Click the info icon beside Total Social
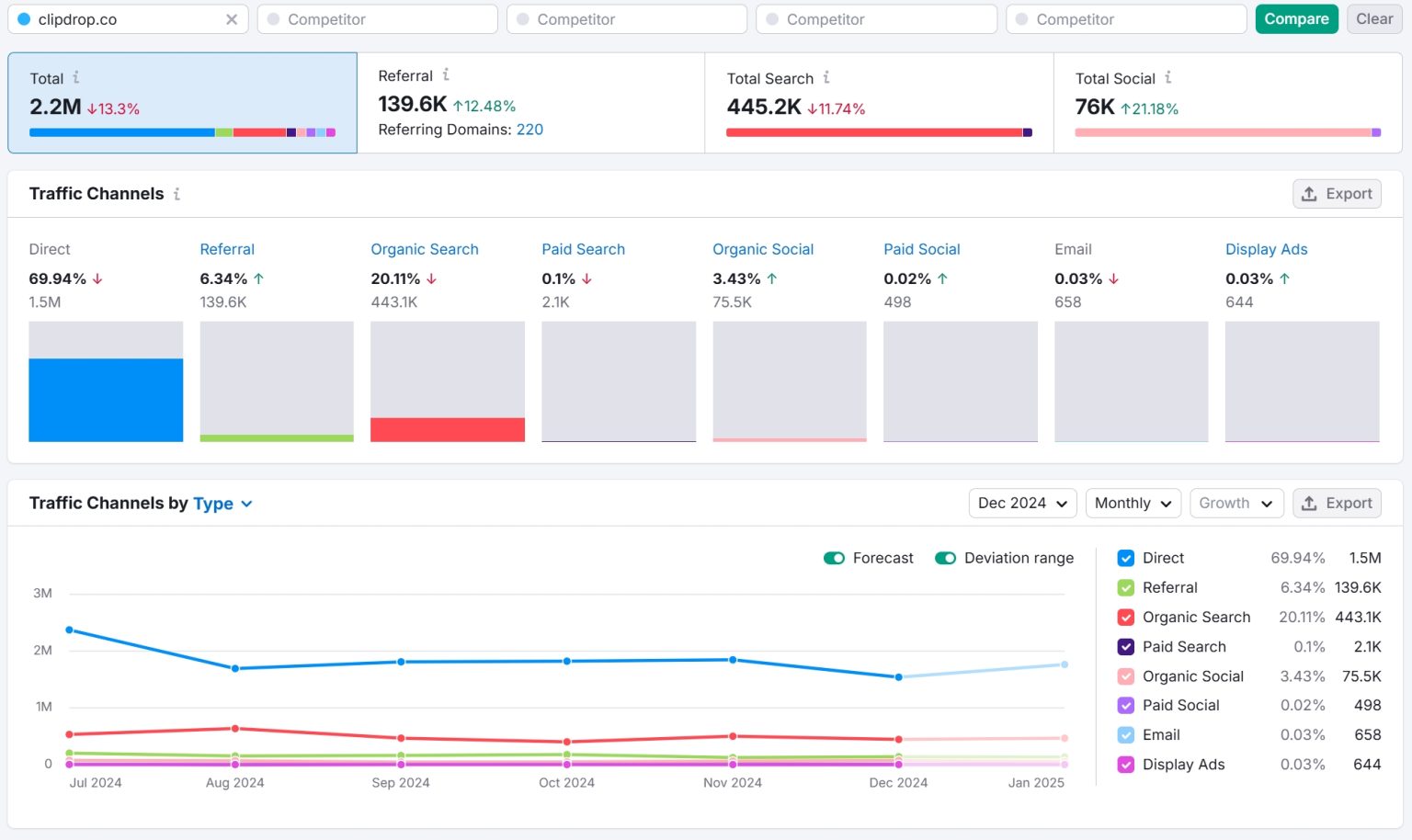The width and height of the screenshot is (1412, 840). tap(1168, 78)
